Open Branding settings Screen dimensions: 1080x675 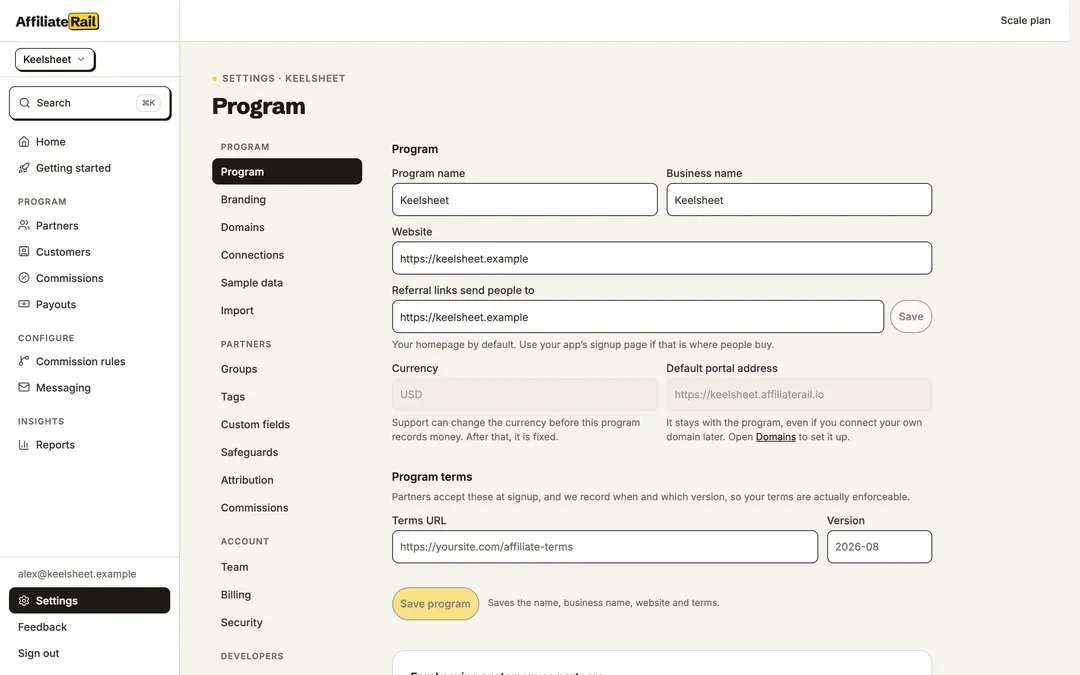[x=287, y=199]
